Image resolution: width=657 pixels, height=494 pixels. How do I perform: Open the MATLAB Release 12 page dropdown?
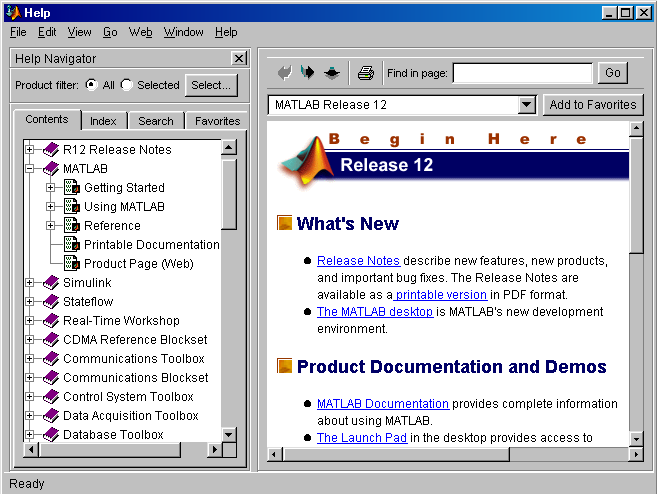(x=527, y=104)
